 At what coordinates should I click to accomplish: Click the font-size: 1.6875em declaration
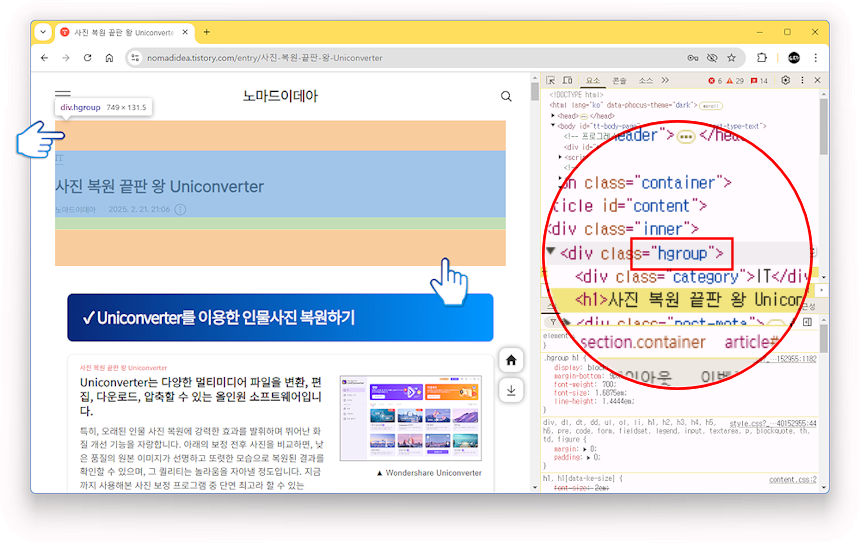pyautogui.click(x=590, y=393)
